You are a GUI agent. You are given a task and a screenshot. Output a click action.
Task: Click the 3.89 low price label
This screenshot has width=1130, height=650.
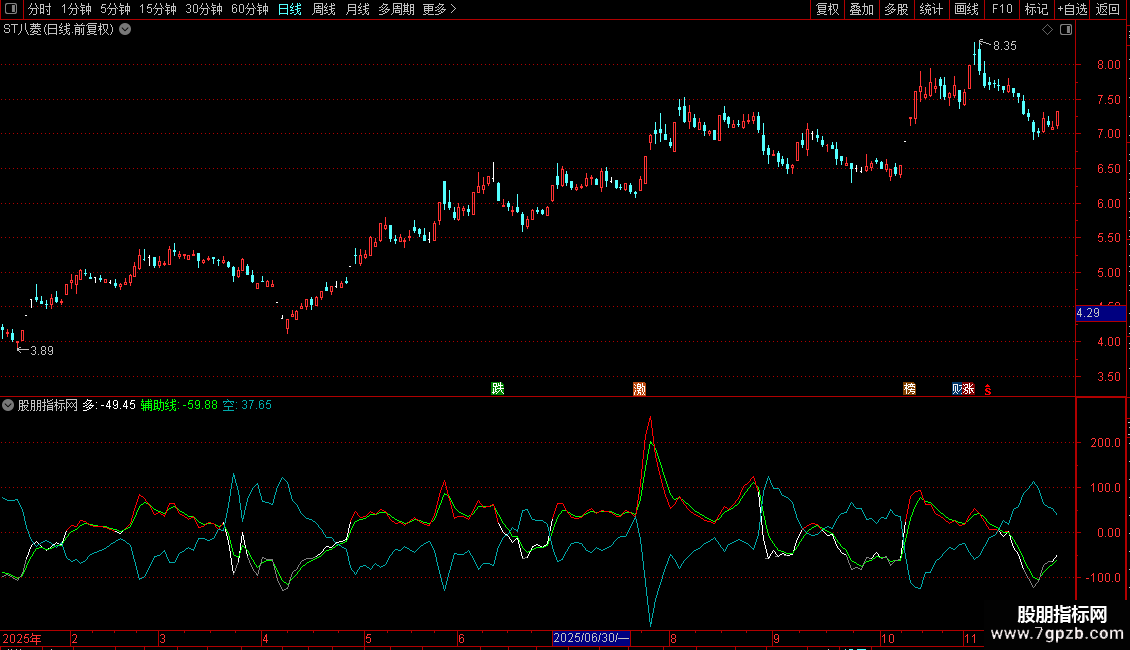point(42,351)
